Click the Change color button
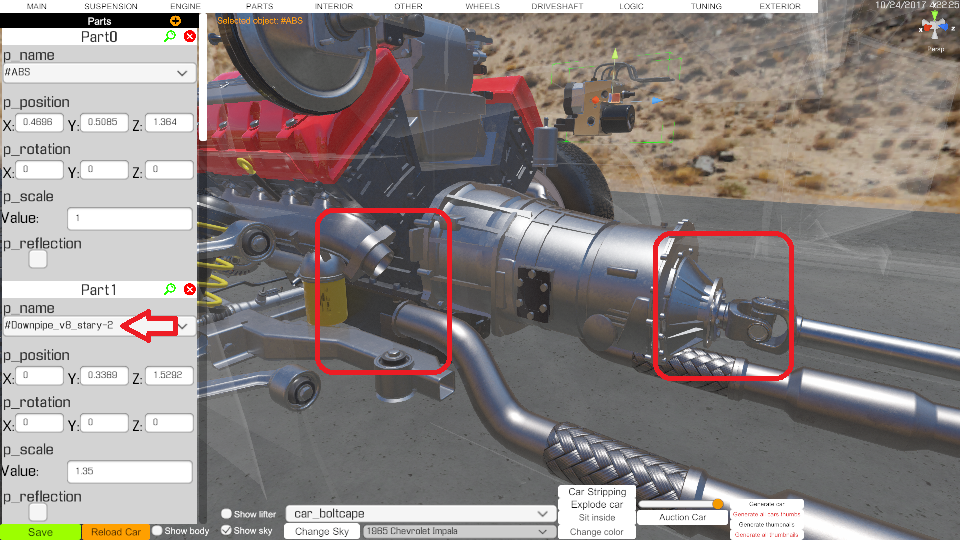This screenshot has height=540, width=960. [x=597, y=532]
